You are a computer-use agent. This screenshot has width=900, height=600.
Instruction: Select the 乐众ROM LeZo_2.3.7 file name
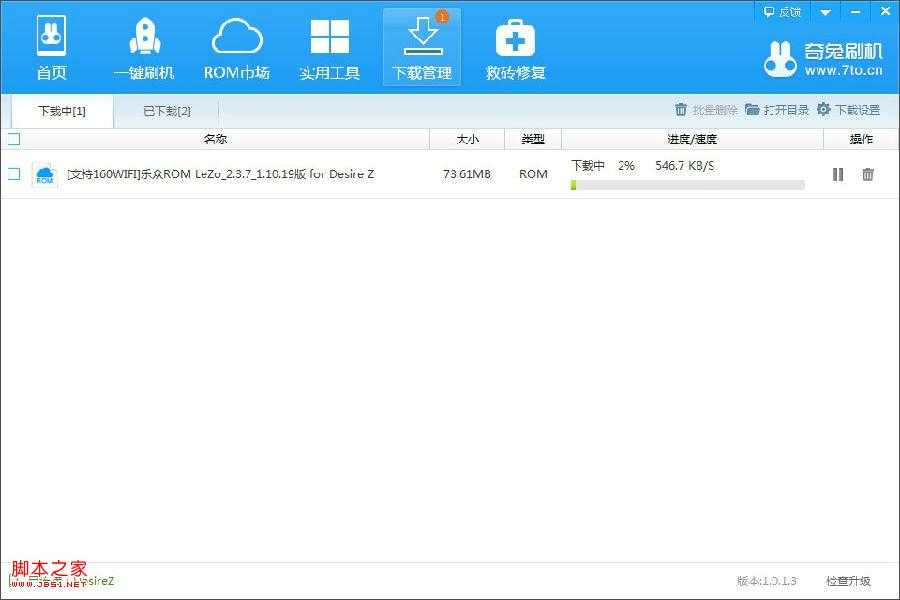coord(221,174)
